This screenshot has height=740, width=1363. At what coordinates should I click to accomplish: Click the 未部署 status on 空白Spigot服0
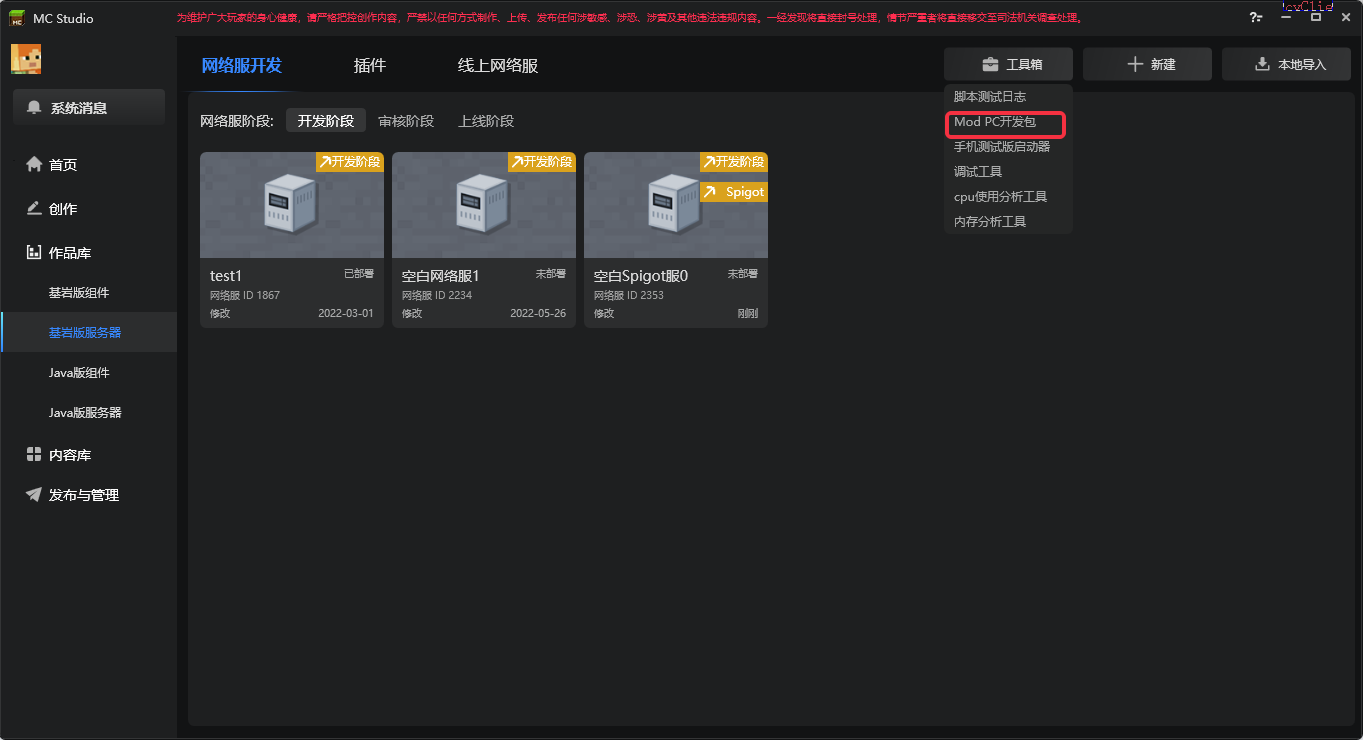[x=743, y=273]
